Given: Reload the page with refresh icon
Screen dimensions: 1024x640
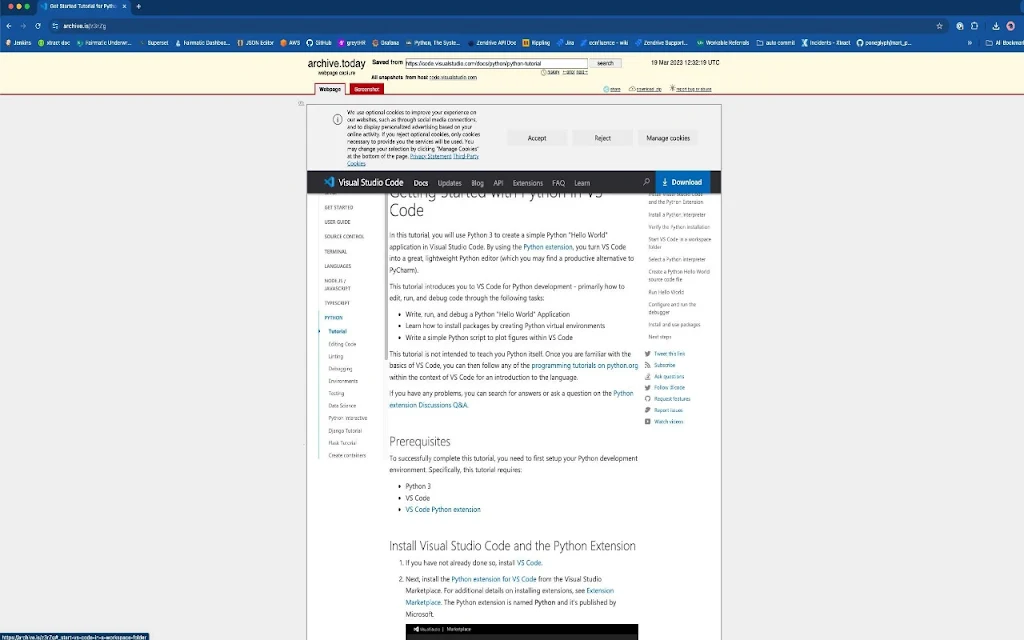Looking at the screenshot, I should [x=38, y=26].
